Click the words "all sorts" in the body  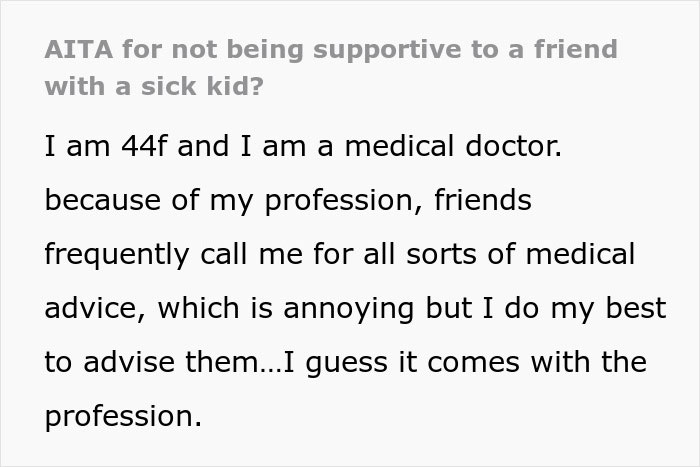tap(411, 255)
